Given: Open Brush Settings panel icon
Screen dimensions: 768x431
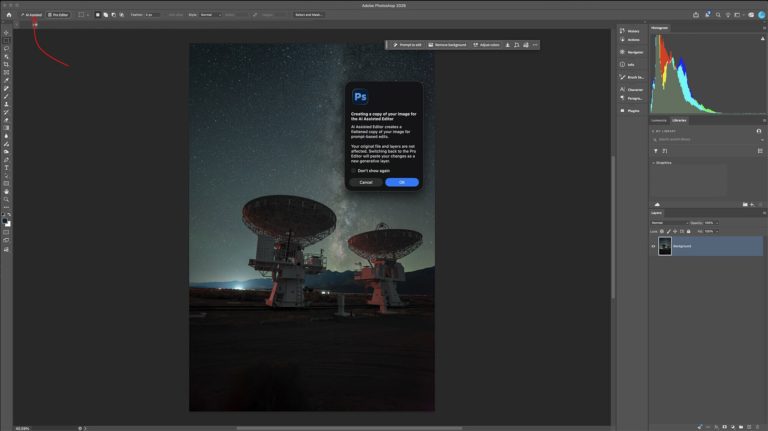Looking at the screenshot, I should [x=623, y=77].
